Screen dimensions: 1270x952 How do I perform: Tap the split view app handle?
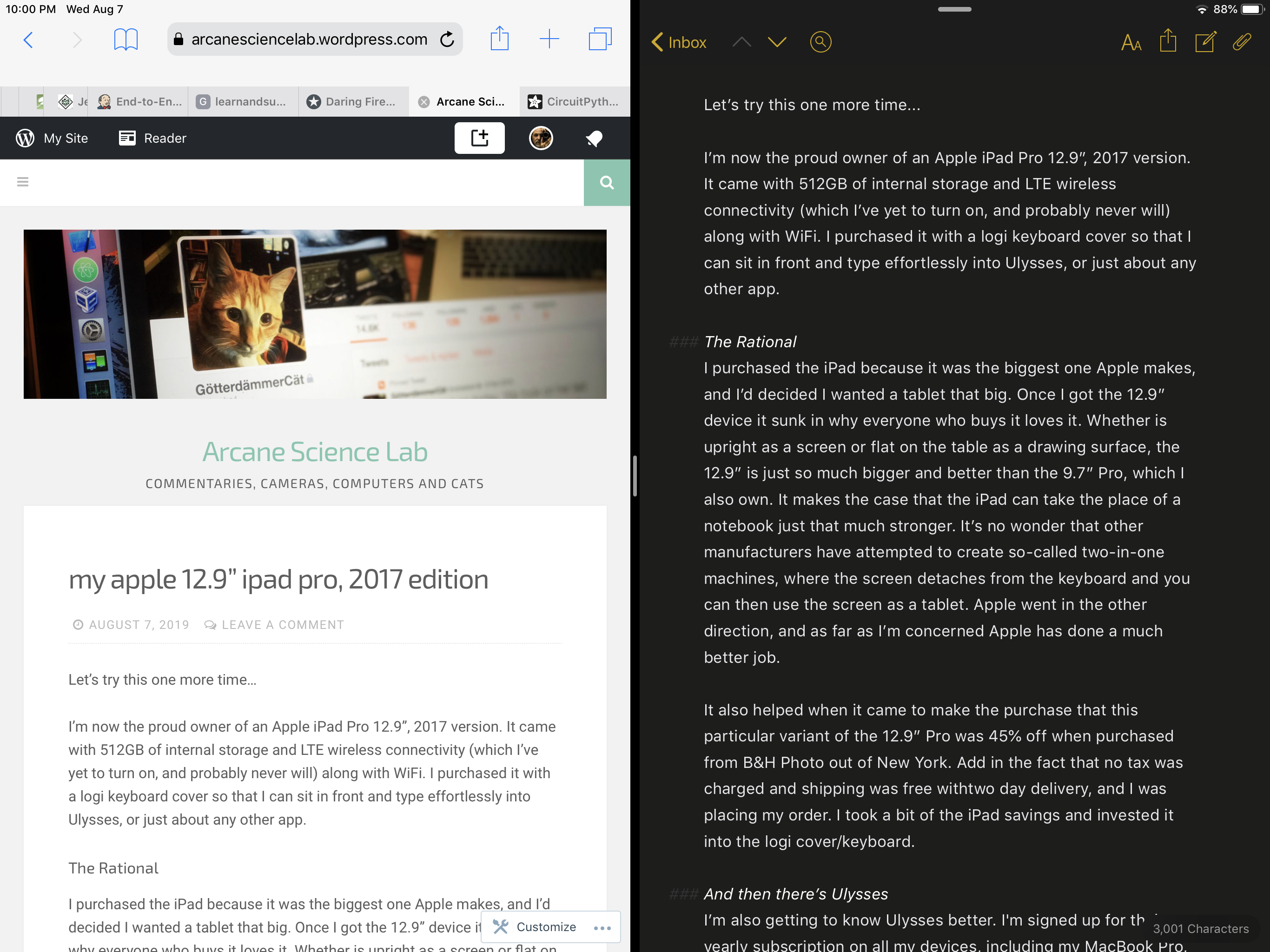pyautogui.click(x=954, y=9)
